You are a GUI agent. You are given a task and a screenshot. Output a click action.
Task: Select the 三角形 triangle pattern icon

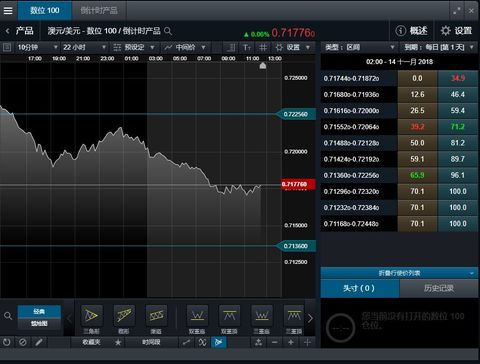click(x=91, y=316)
